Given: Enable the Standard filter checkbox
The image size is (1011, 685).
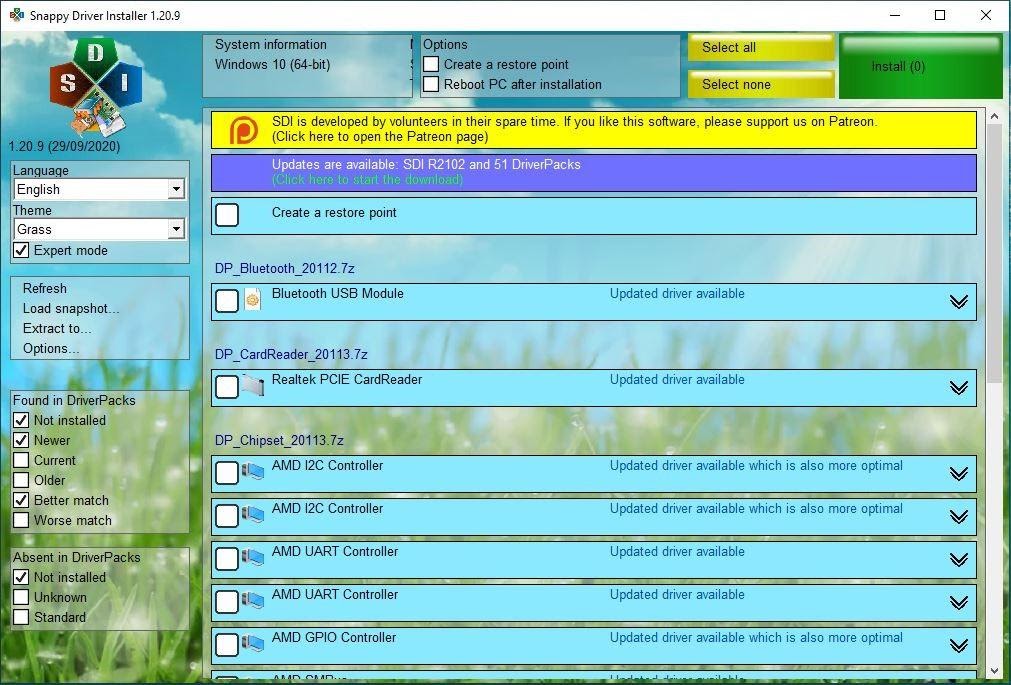Looking at the screenshot, I should (x=21, y=617).
